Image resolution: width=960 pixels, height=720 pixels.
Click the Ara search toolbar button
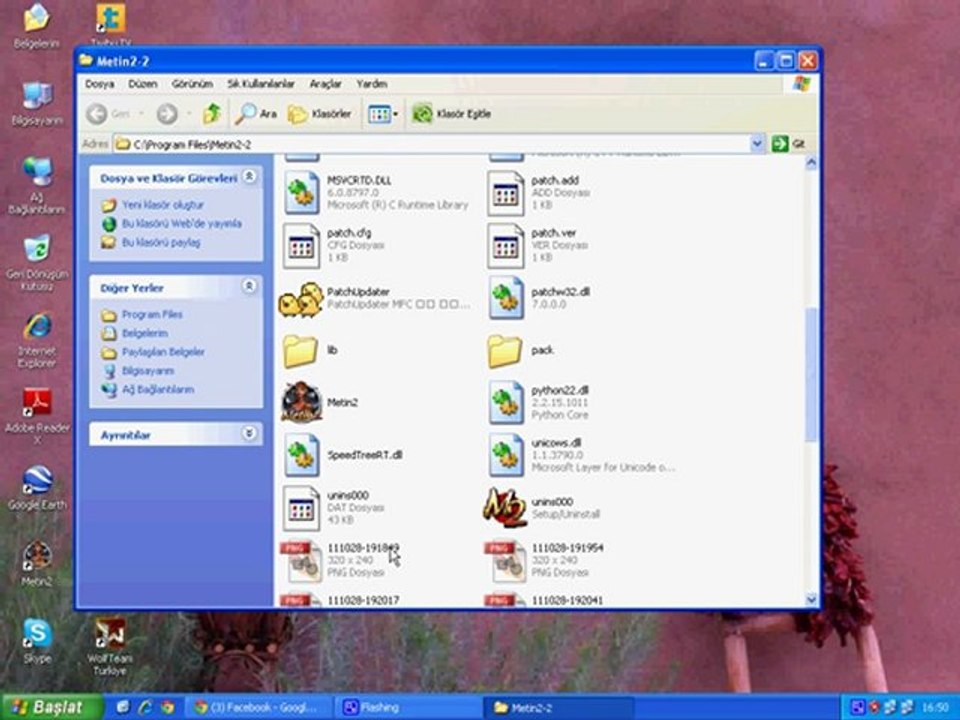[x=256, y=113]
